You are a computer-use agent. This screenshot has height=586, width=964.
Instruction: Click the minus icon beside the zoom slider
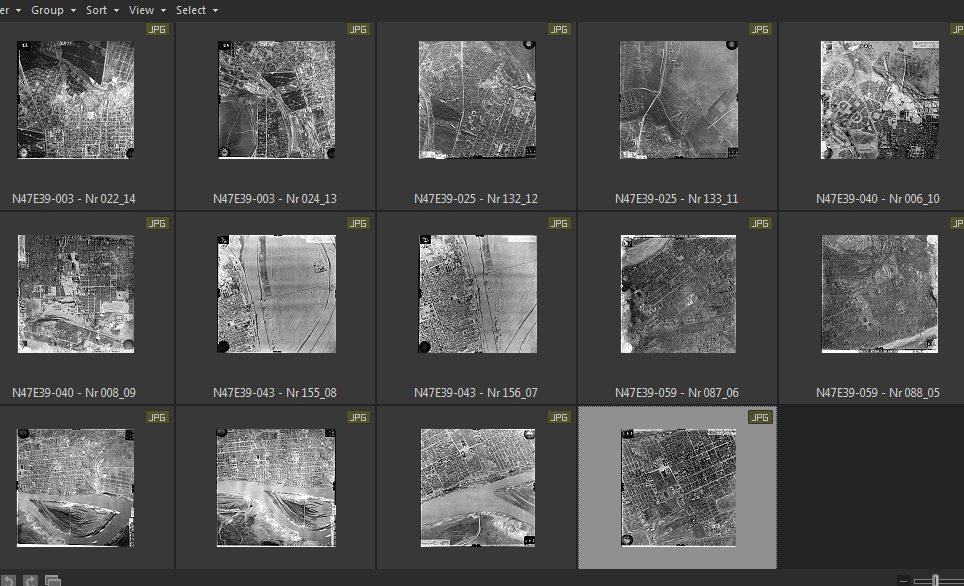(903, 581)
